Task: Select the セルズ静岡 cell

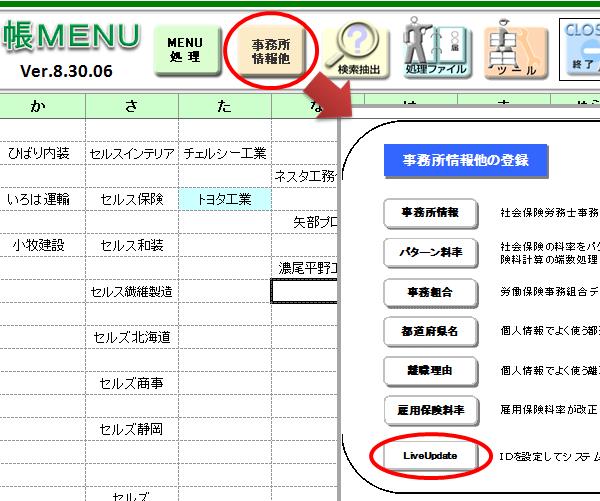Action: [x=132, y=429]
